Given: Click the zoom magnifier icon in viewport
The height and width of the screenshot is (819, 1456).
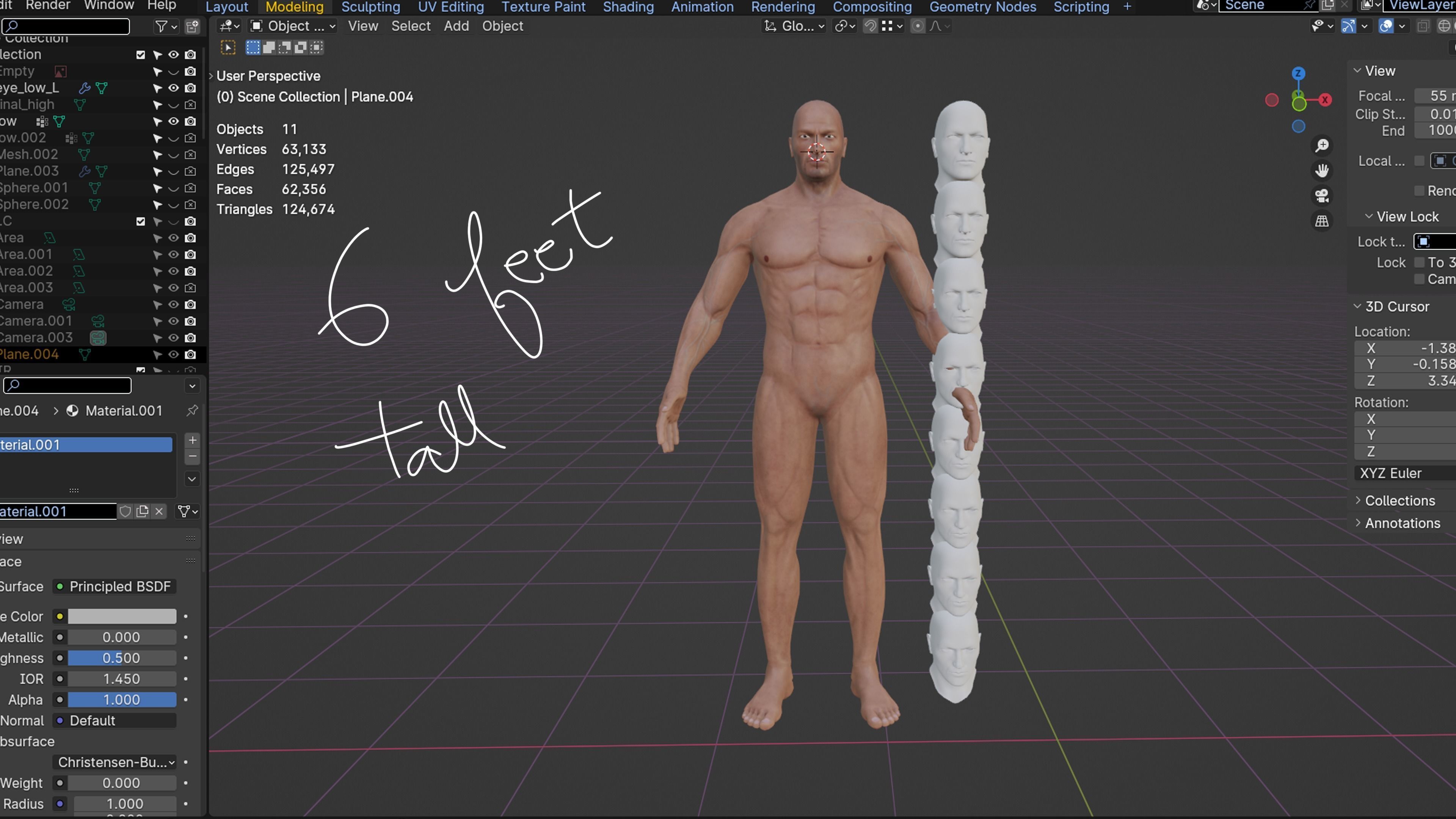Looking at the screenshot, I should click(x=1321, y=146).
